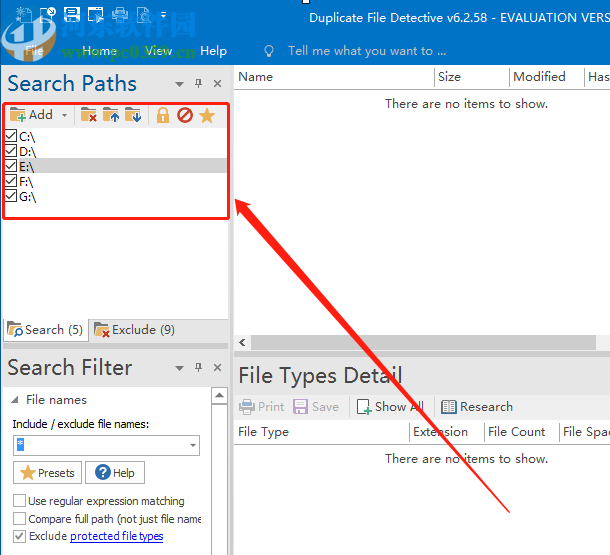Click the save icon in quick access toolbar
The width and height of the screenshot is (610, 555).
pyautogui.click(x=72, y=15)
